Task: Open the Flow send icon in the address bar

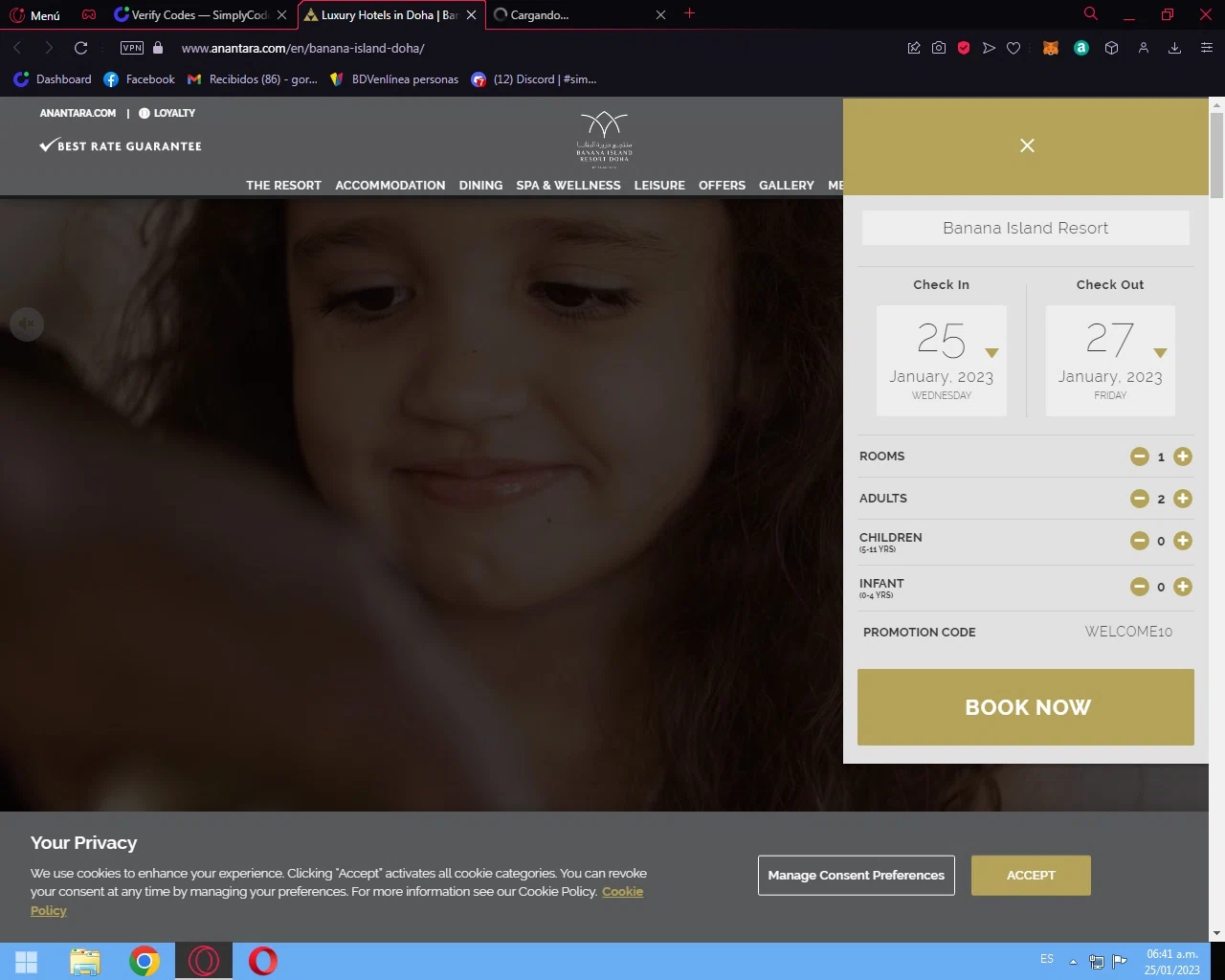Action: [x=989, y=48]
